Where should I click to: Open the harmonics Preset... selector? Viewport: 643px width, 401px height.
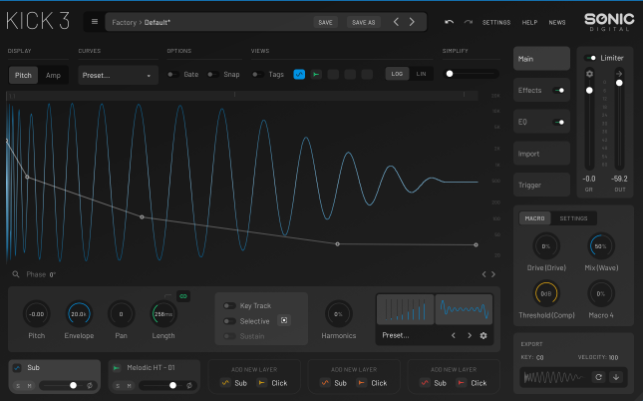point(396,335)
